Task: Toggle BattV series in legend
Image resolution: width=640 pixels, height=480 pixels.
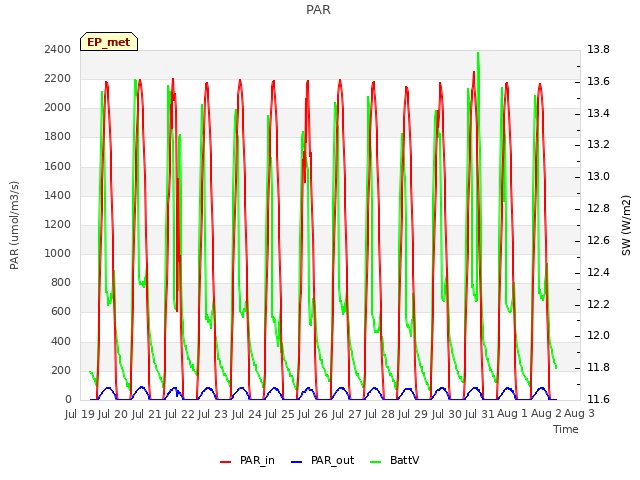Action: (x=394, y=460)
